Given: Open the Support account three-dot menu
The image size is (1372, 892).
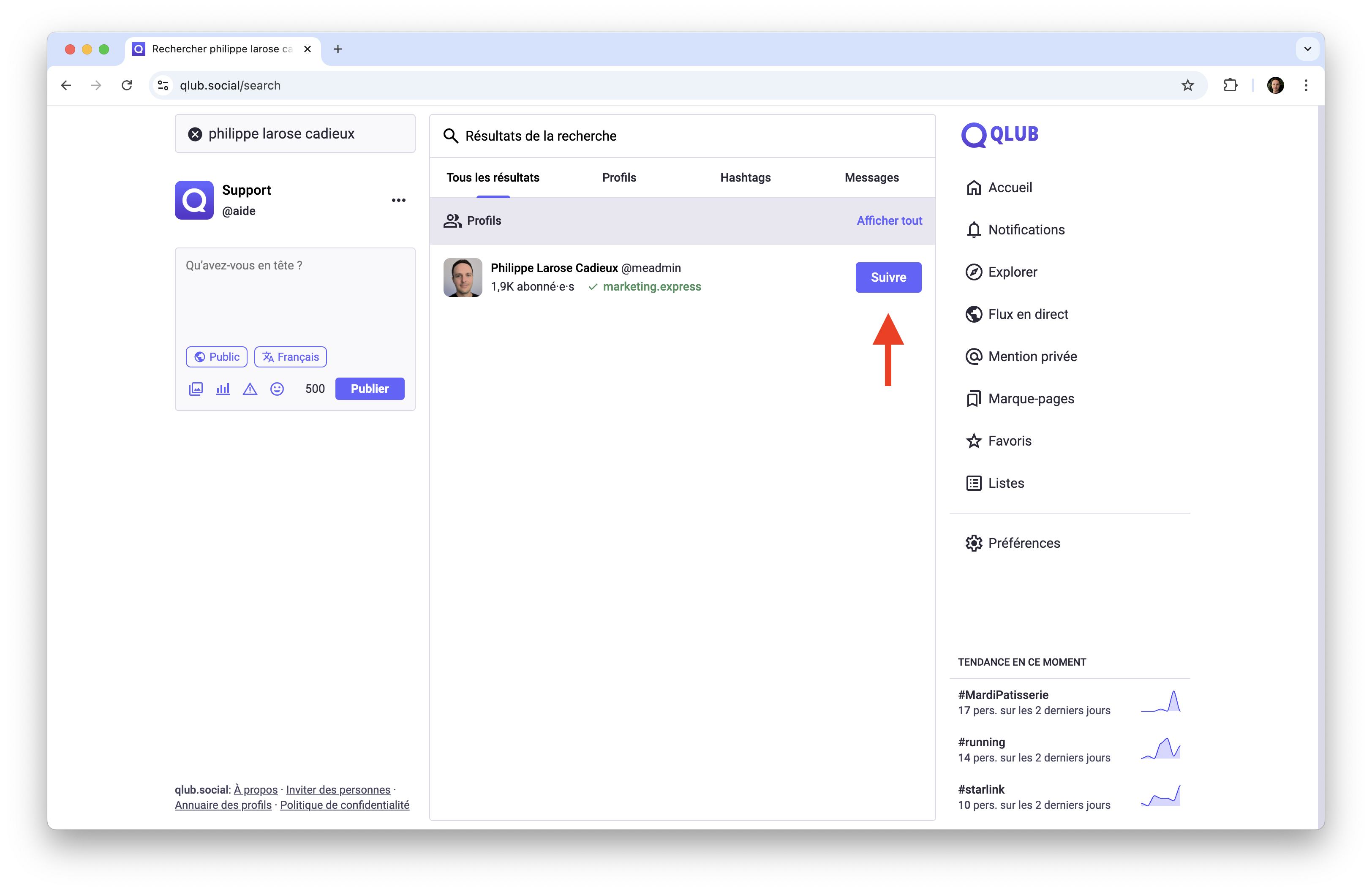Looking at the screenshot, I should [398, 201].
